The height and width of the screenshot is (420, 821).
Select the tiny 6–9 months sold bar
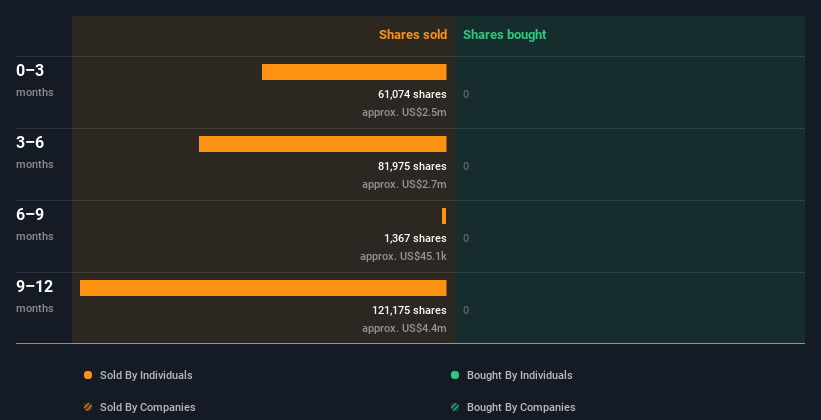pos(444,216)
